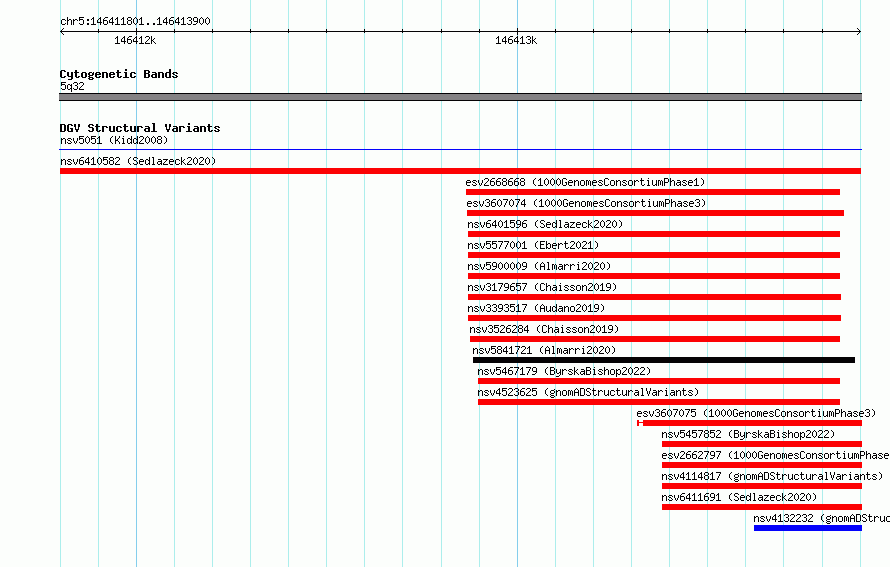Click the blue bar of nsv4132232

pos(808,528)
